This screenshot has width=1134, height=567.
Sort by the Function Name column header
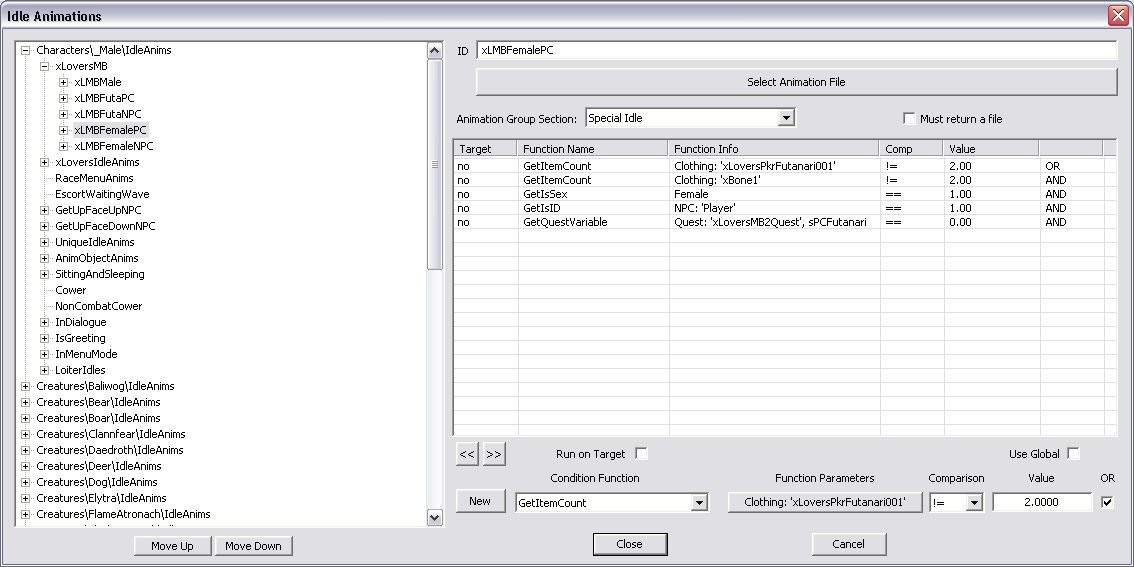pyautogui.click(x=593, y=148)
